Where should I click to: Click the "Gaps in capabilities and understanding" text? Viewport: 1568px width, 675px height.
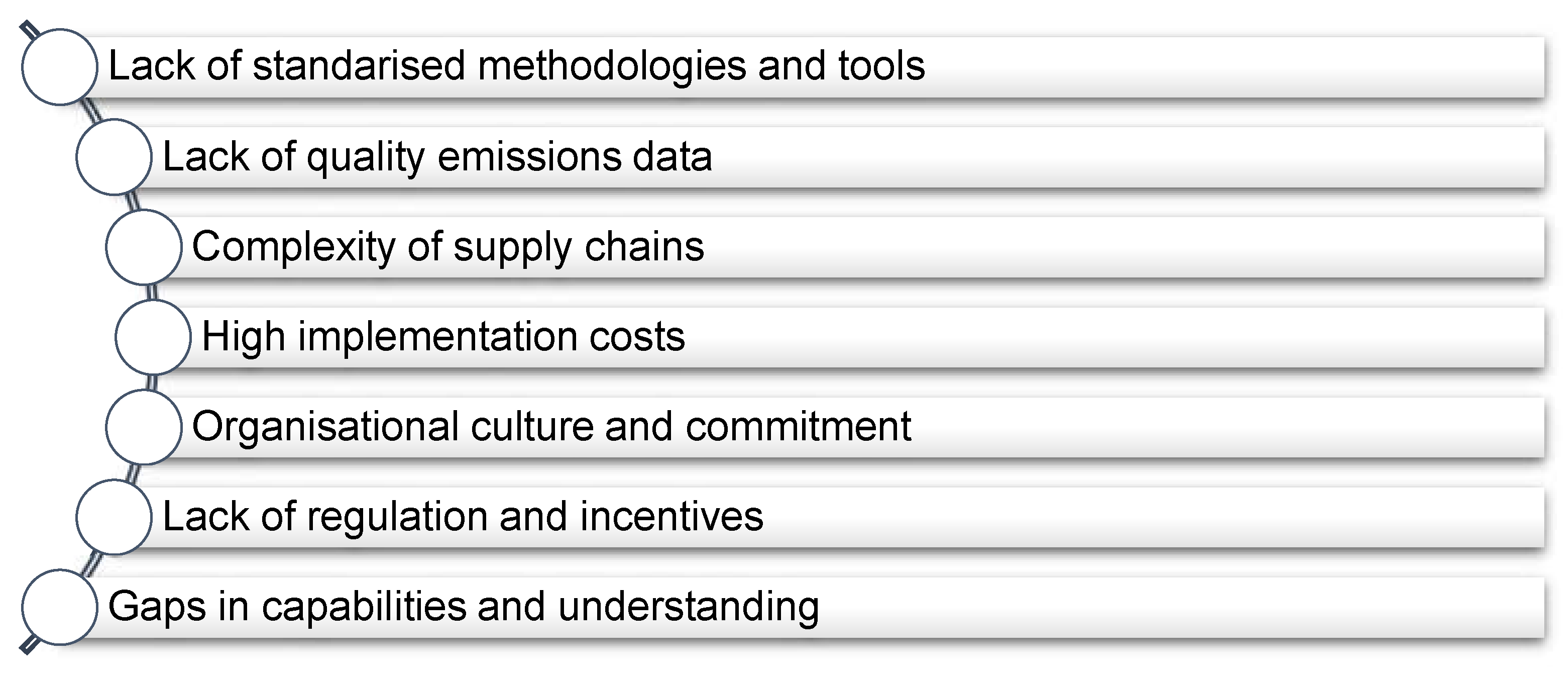[463, 607]
